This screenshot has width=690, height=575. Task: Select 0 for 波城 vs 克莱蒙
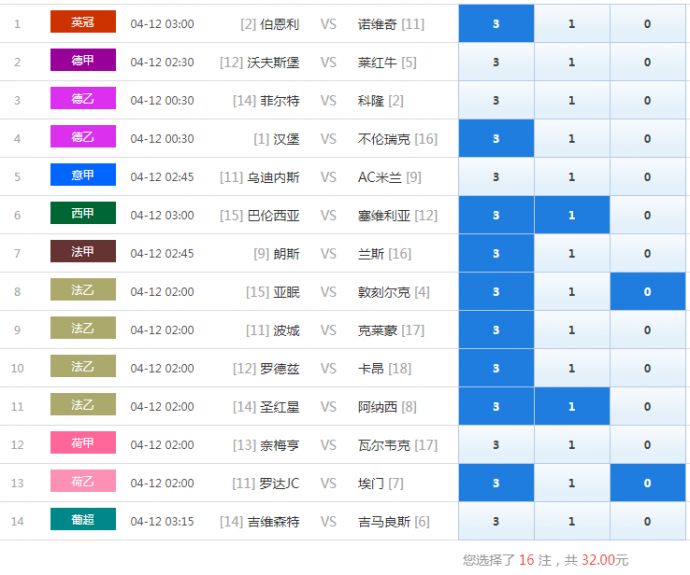click(x=648, y=330)
